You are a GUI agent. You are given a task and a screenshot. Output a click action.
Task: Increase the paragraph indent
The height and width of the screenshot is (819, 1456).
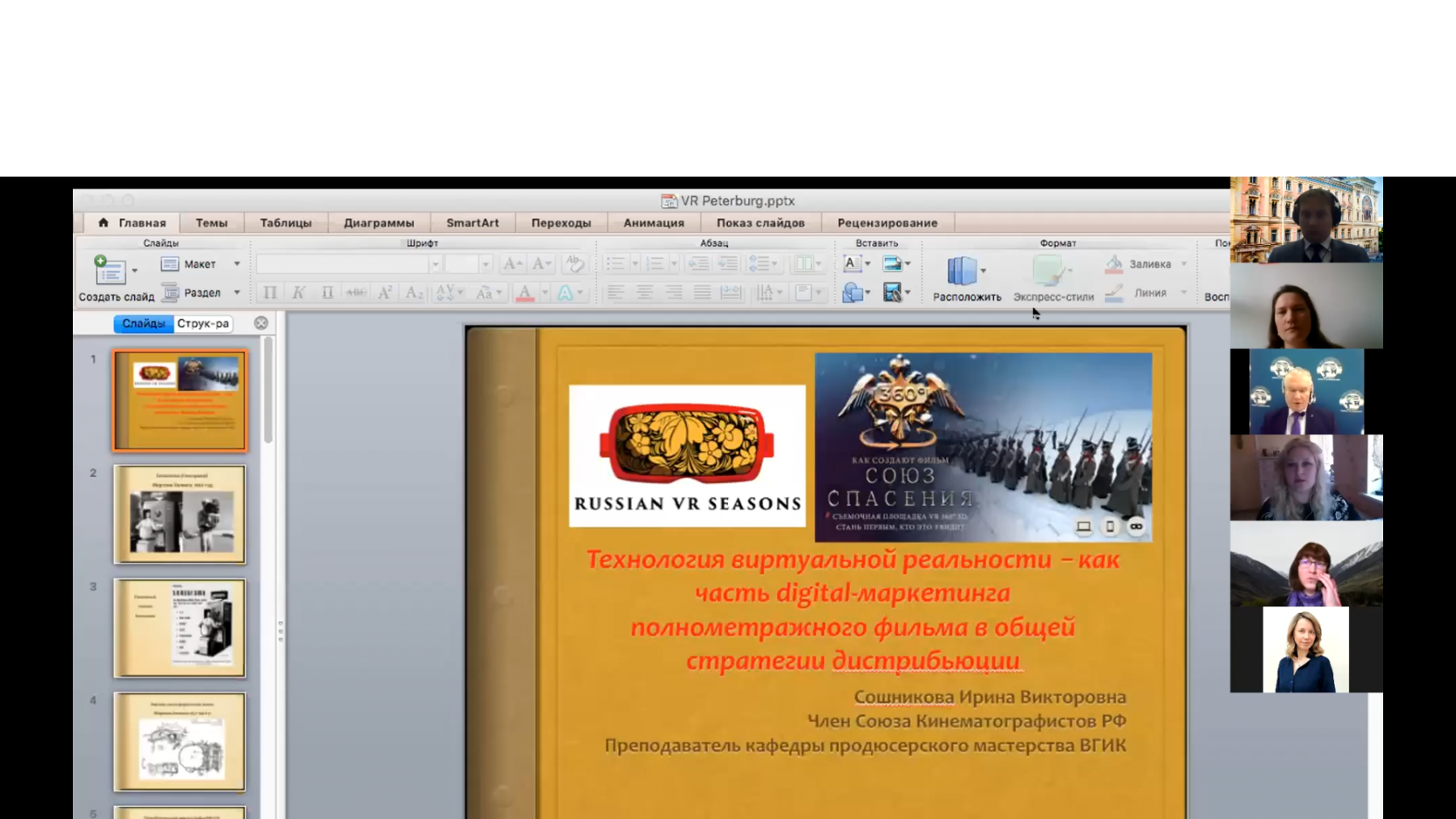tap(728, 264)
